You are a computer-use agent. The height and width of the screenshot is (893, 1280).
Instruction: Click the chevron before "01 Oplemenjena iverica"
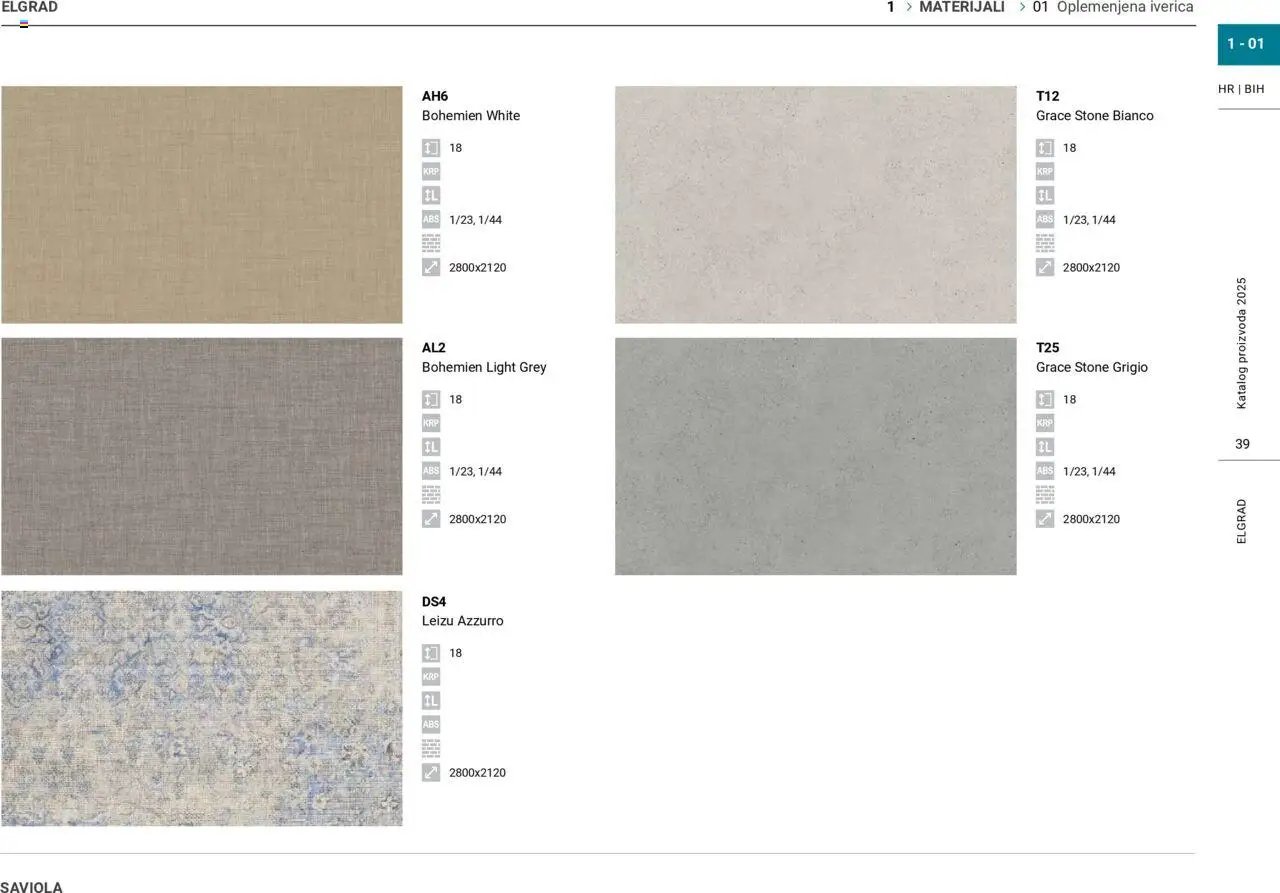tap(1021, 7)
